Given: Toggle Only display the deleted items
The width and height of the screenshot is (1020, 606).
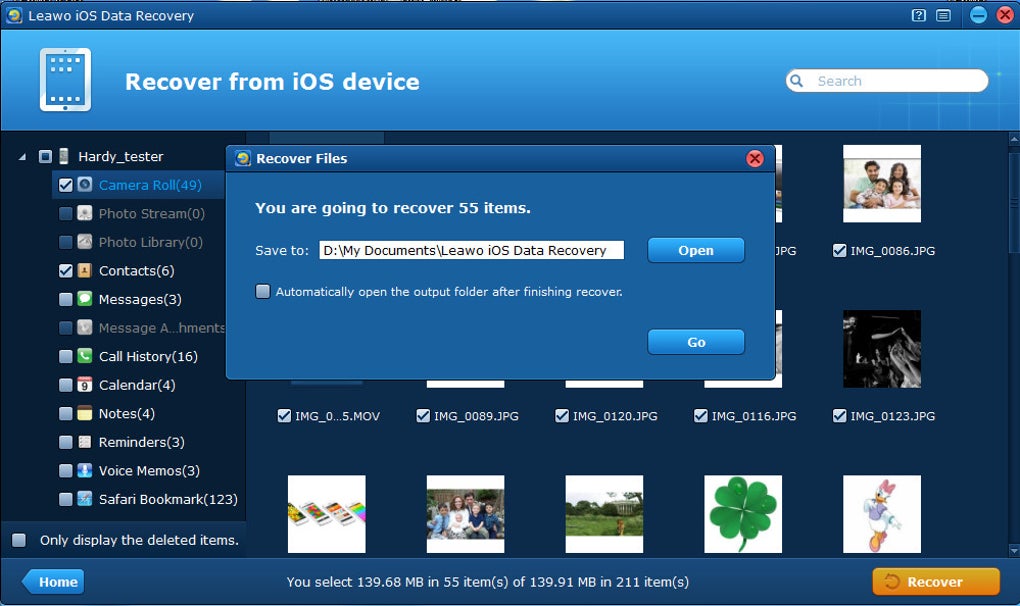Looking at the screenshot, I should tap(19, 540).
